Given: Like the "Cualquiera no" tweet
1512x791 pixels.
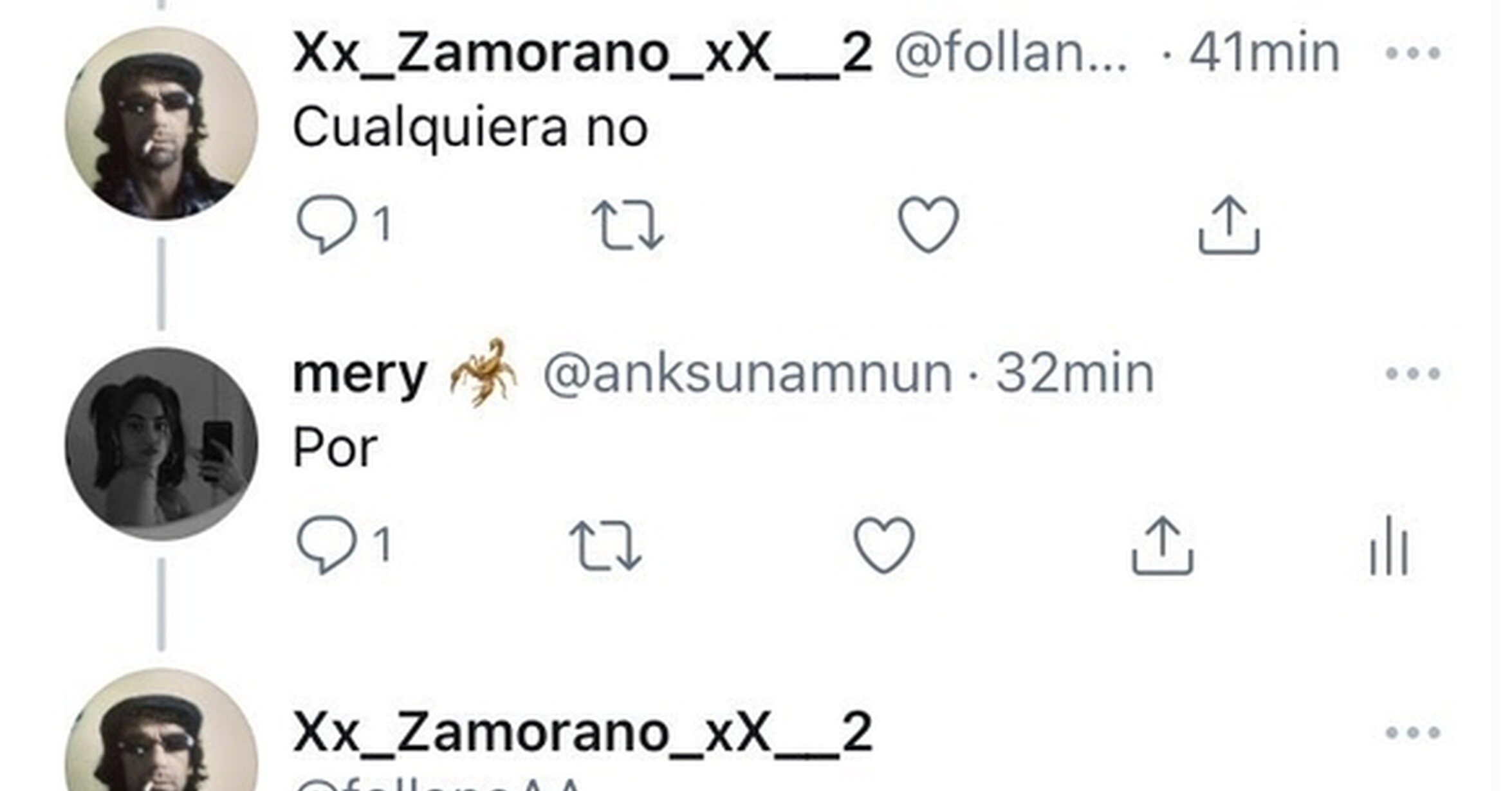Looking at the screenshot, I should 928,224.
